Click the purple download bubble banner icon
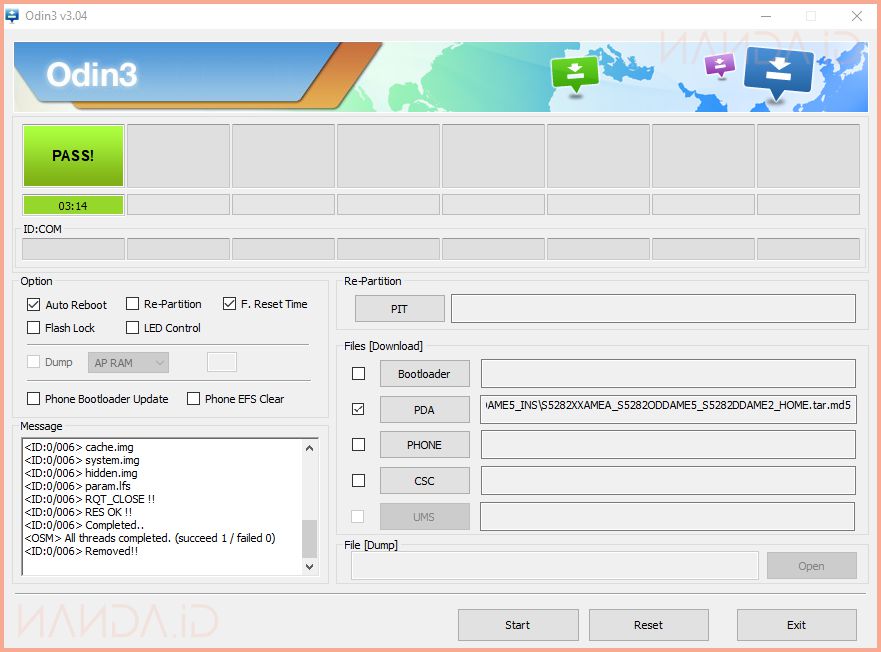The image size is (881, 652). (x=719, y=66)
